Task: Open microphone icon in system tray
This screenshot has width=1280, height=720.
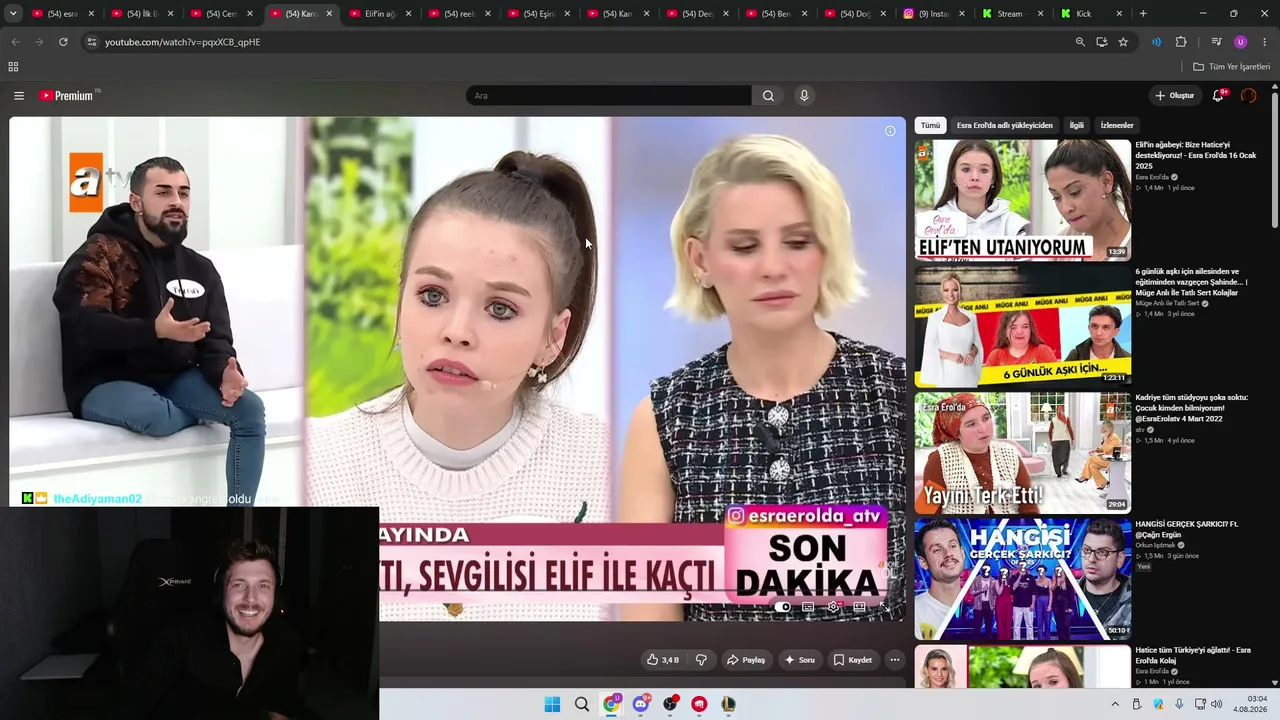Action: point(1180,705)
